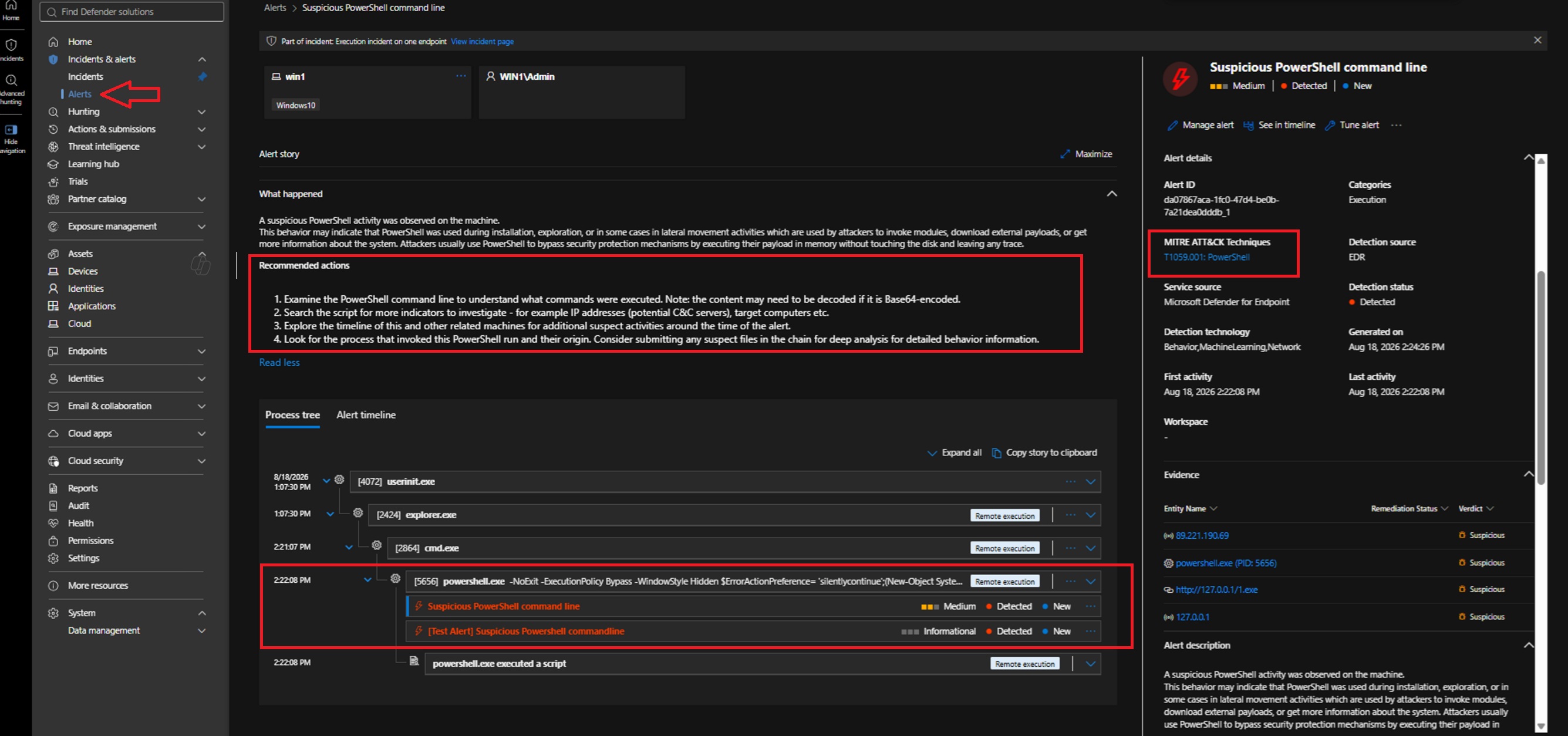
Task: Click the Find Defender solutions search box
Action: (131, 12)
